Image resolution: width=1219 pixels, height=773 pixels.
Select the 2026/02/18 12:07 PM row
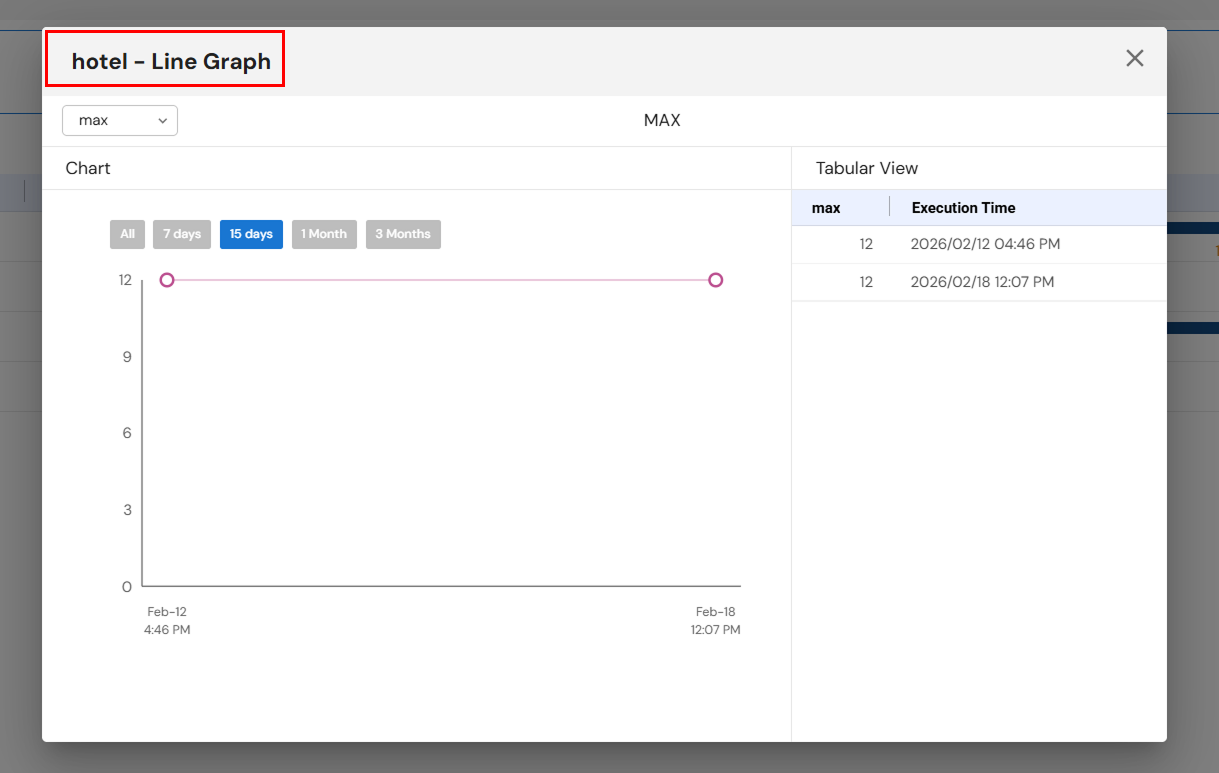pos(978,282)
